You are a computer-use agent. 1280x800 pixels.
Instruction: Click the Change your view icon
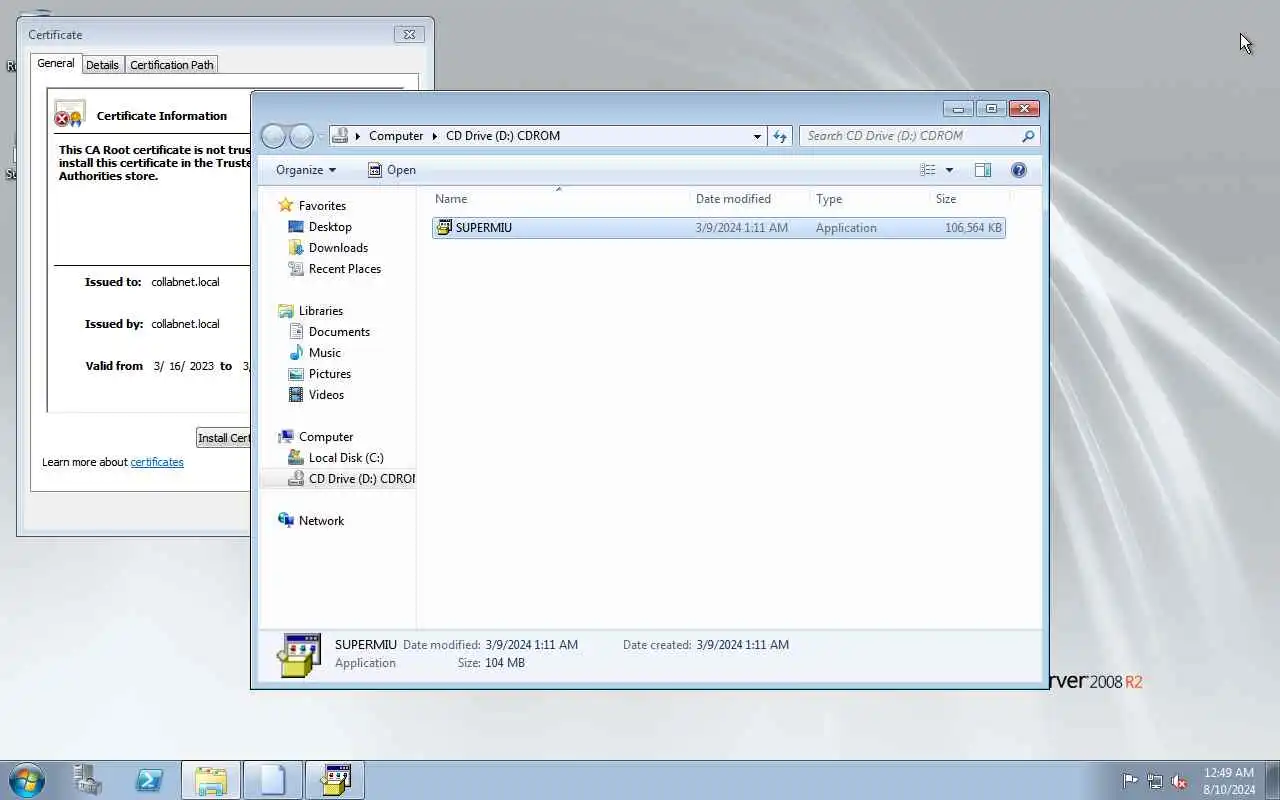coord(928,170)
